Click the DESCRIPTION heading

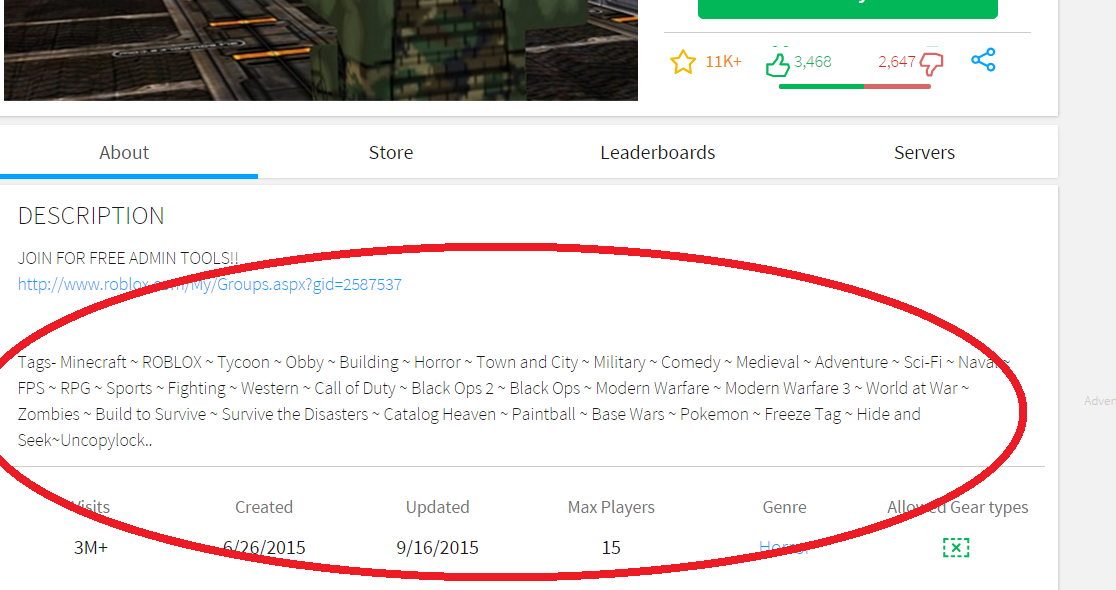(91, 216)
